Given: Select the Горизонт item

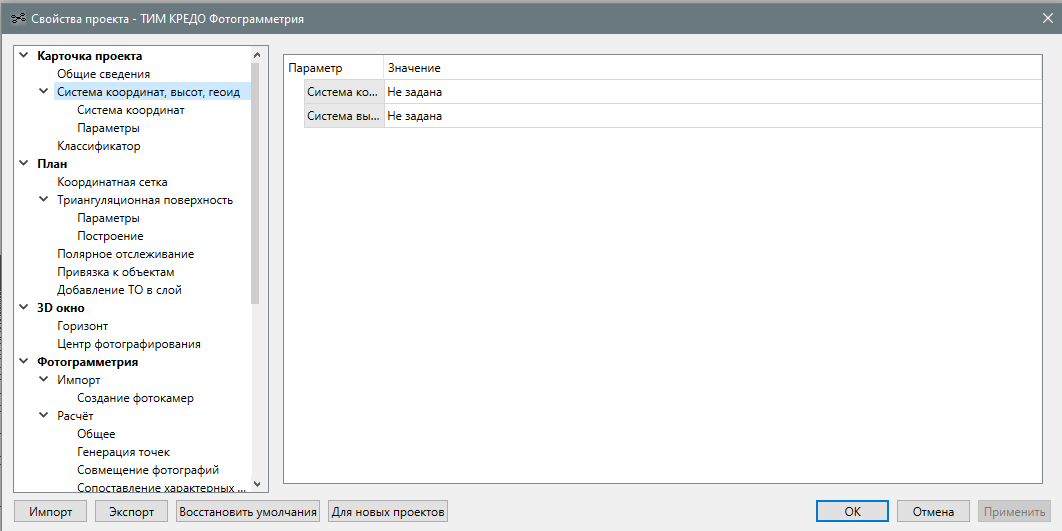Looking at the screenshot, I should (x=83, y=326).
